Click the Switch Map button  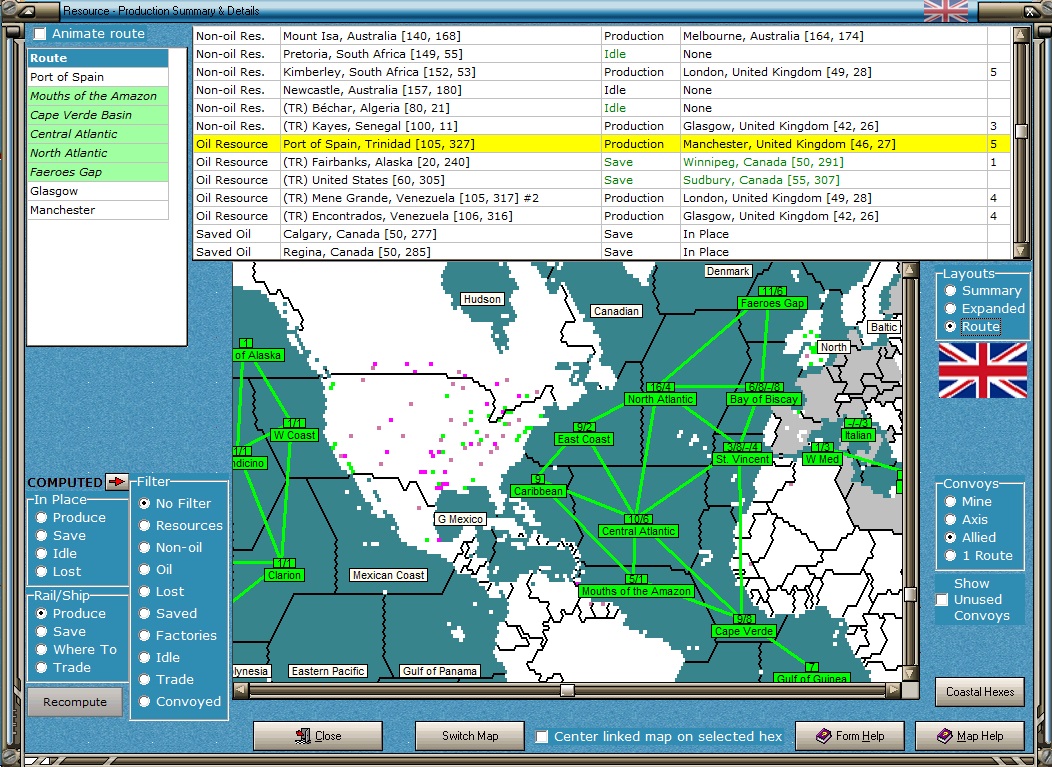tap(470, 736)
